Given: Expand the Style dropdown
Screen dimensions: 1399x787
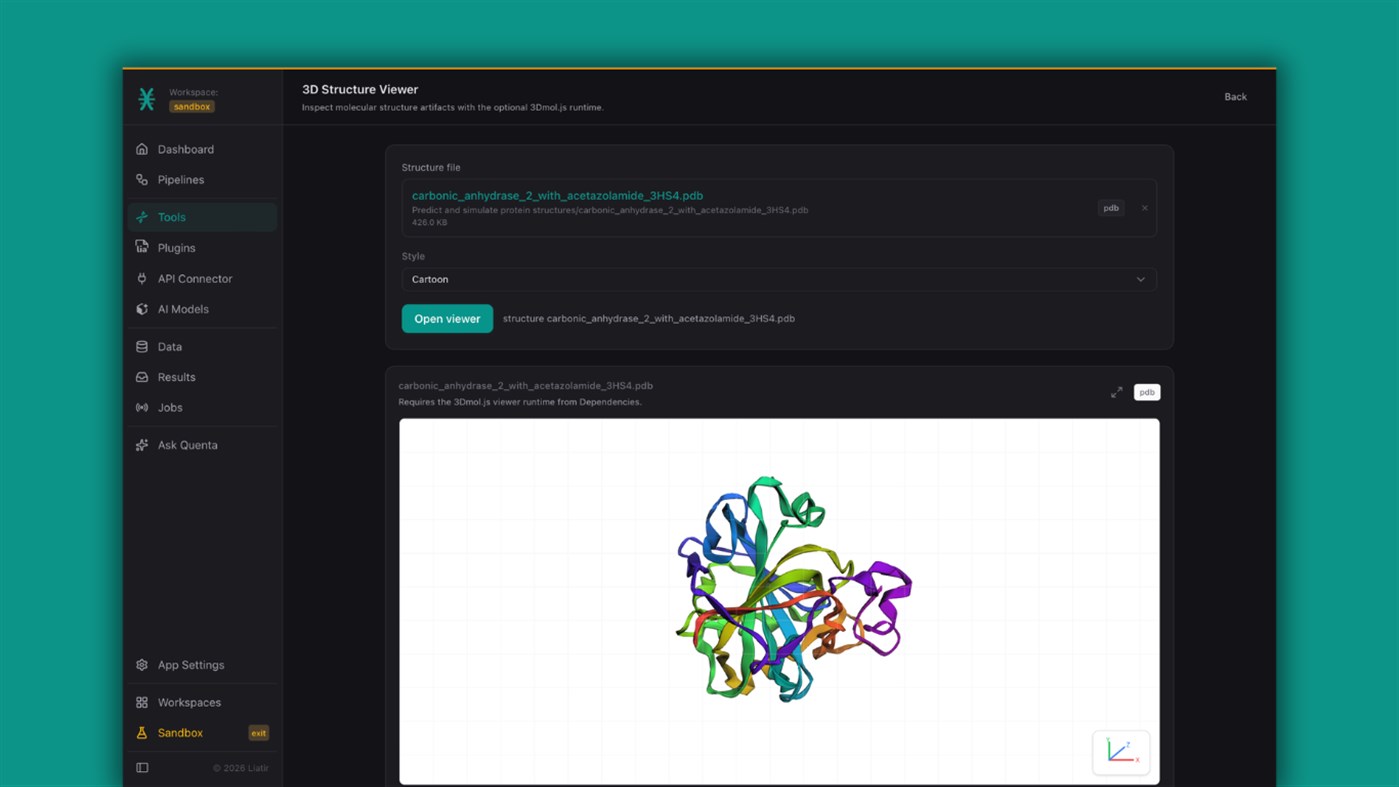Looking at the screenshot, I should coord(779,280).
